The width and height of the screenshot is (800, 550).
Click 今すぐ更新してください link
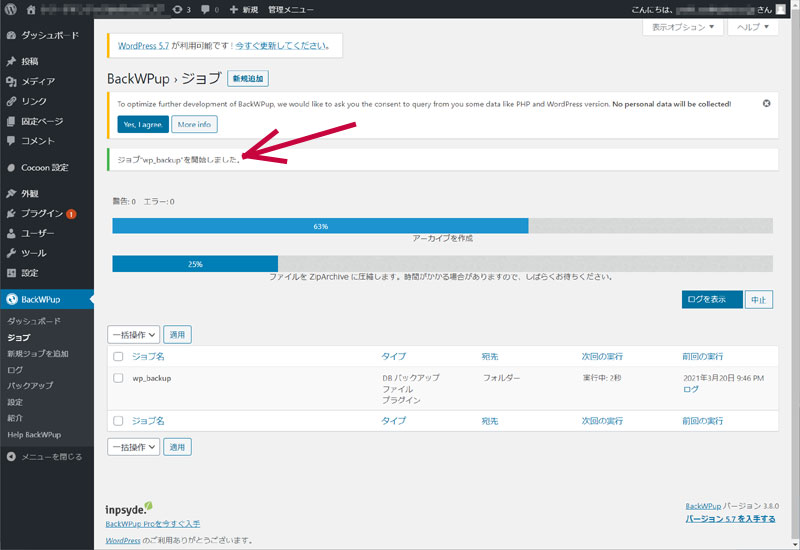click(x=280, y=45)
